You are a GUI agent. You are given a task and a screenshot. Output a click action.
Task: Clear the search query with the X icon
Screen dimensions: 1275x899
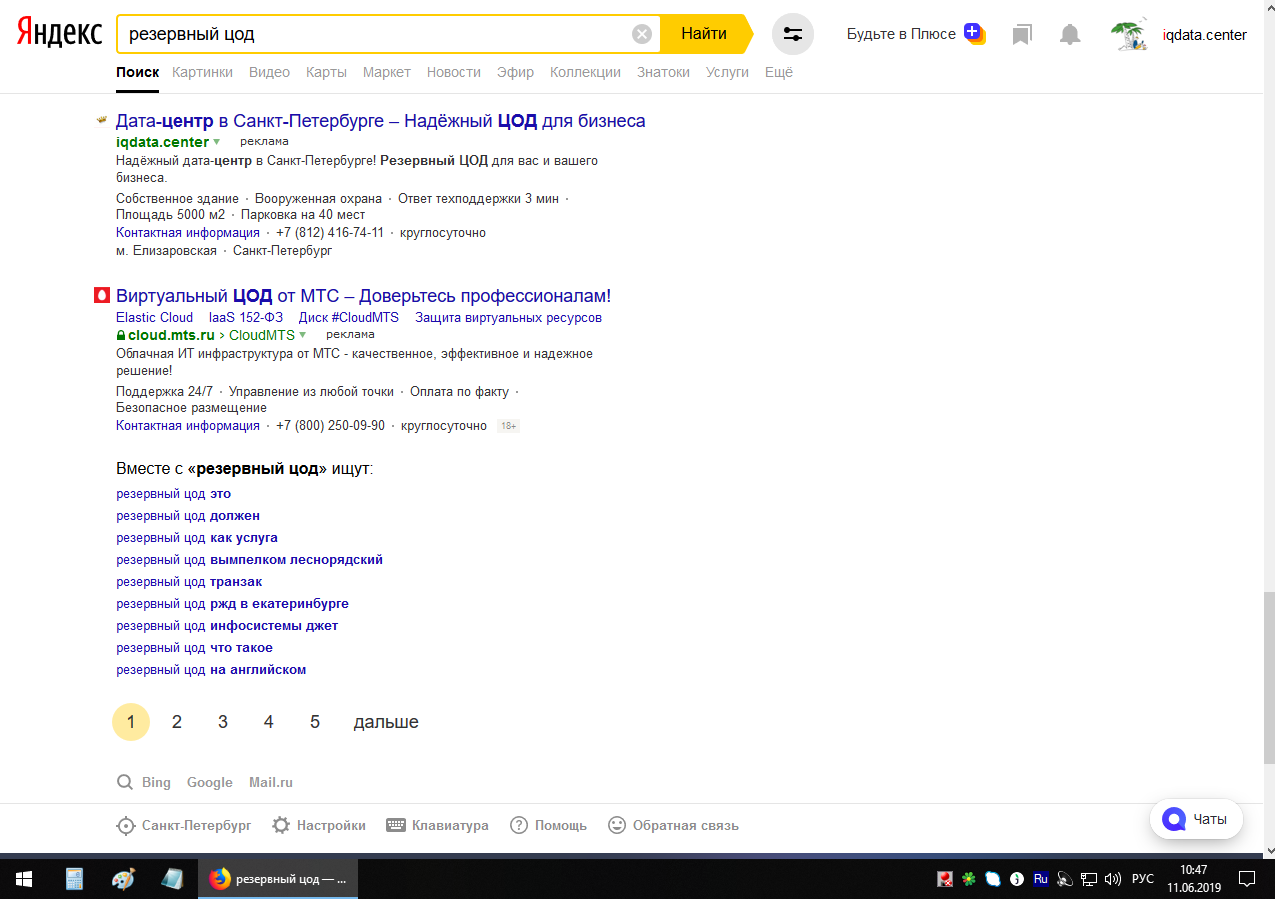(x=642, y=34)
